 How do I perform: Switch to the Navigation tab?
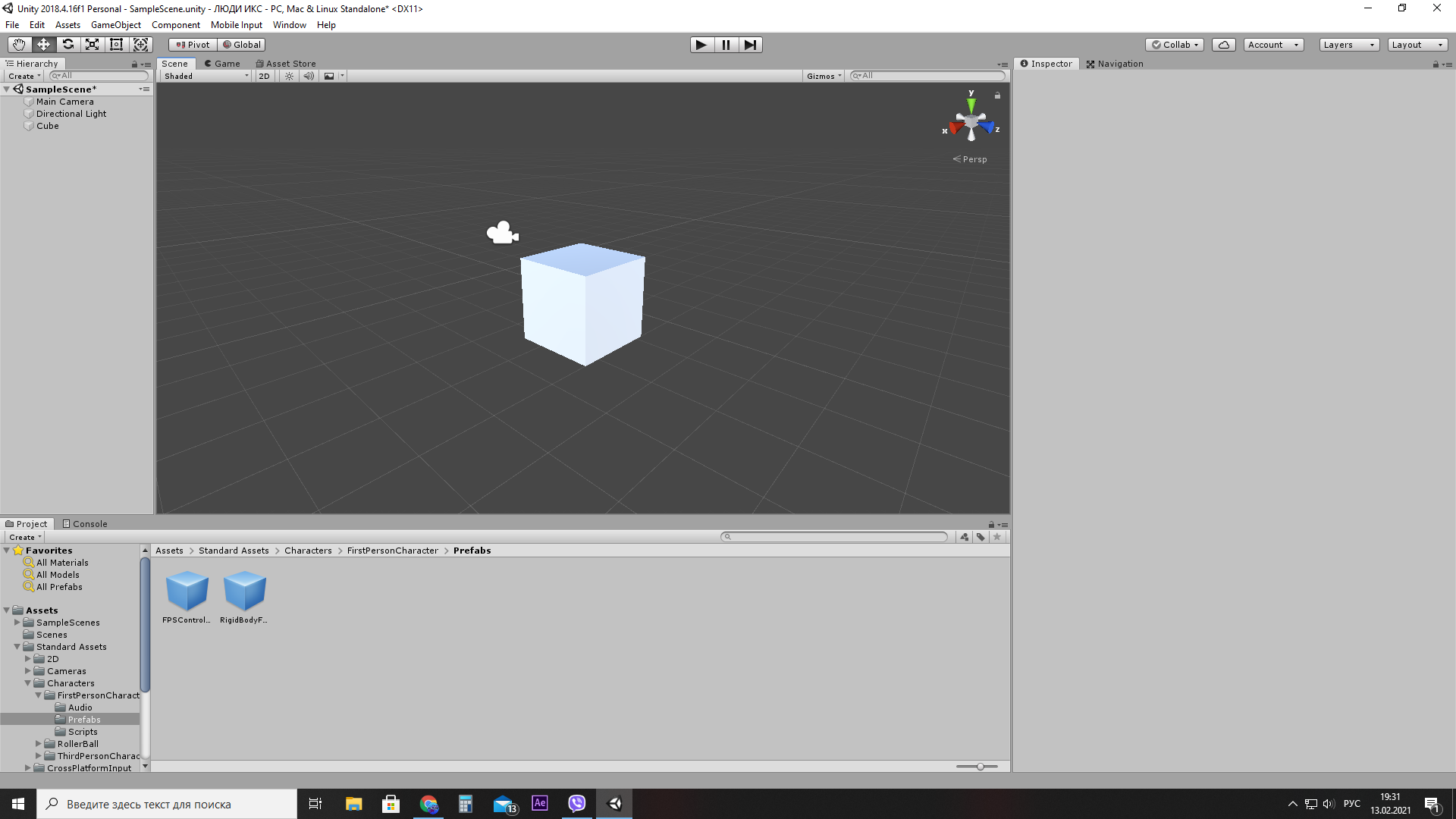pos(1114,64)
